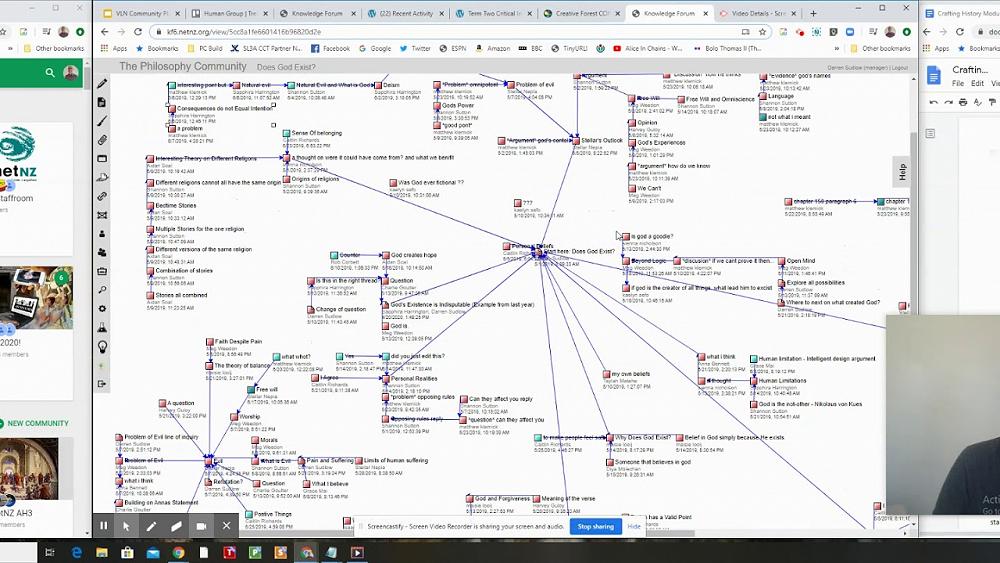Viewport: 1000px width, 563px height.
Task: Click the Stop sharing button
Action: [595, 526]
